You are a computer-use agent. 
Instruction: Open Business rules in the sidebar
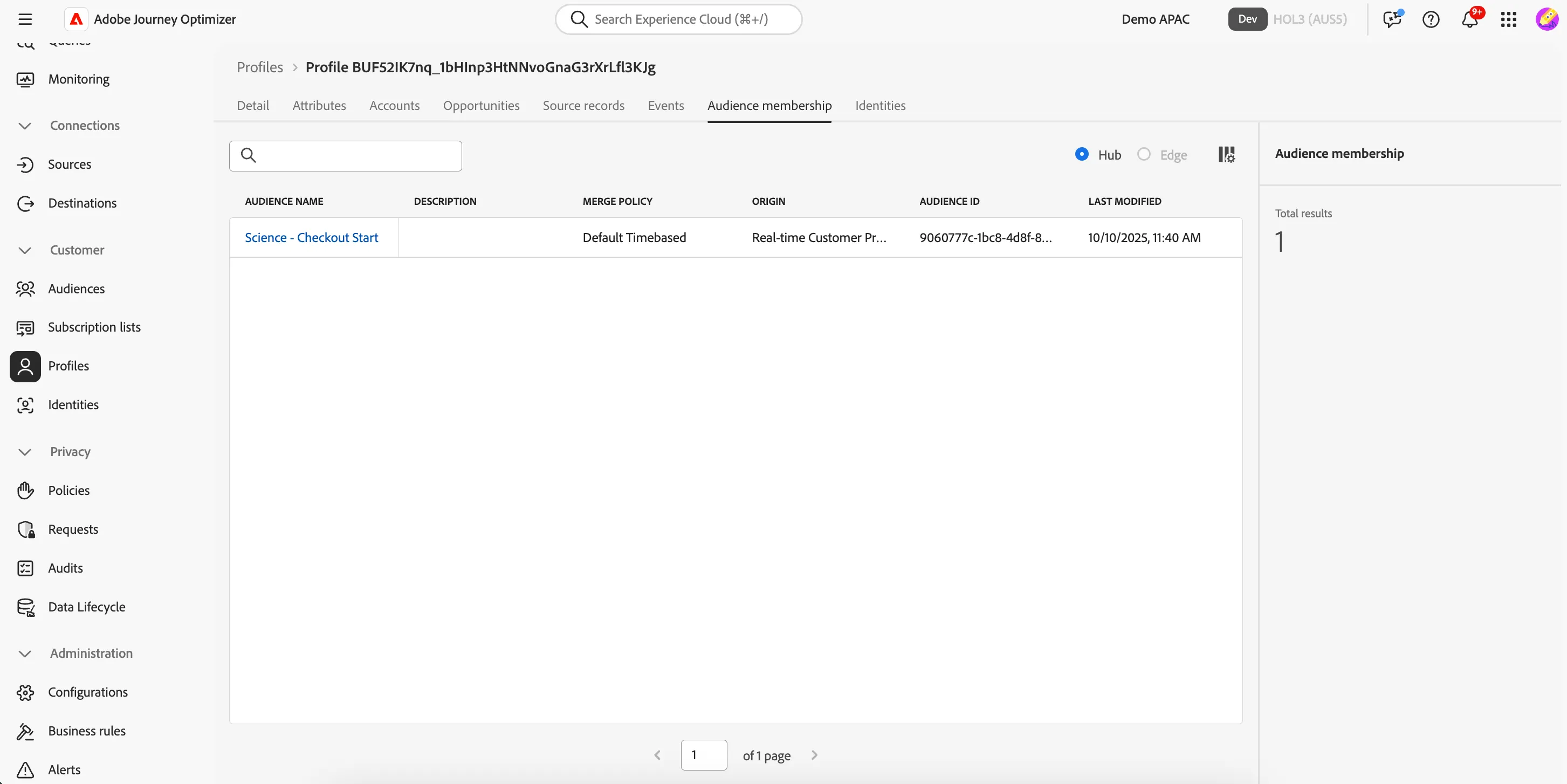86,731
